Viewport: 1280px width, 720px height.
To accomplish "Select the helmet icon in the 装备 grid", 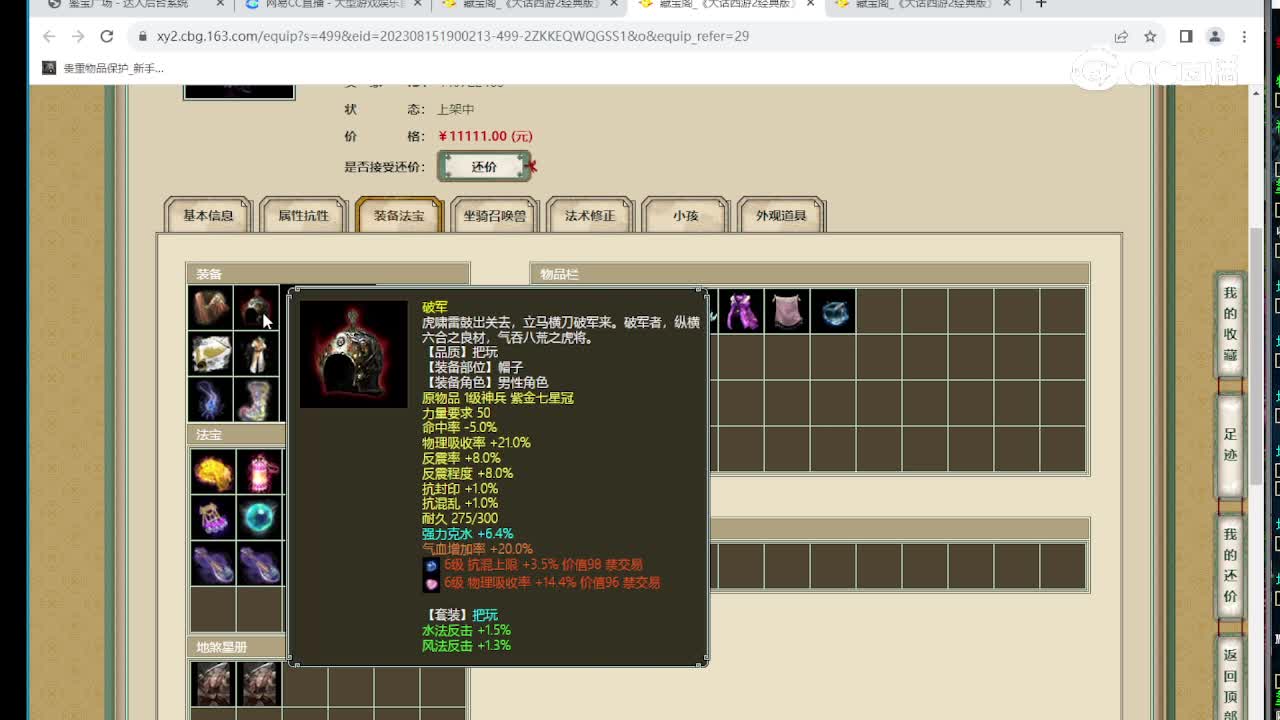I will 257,308.
